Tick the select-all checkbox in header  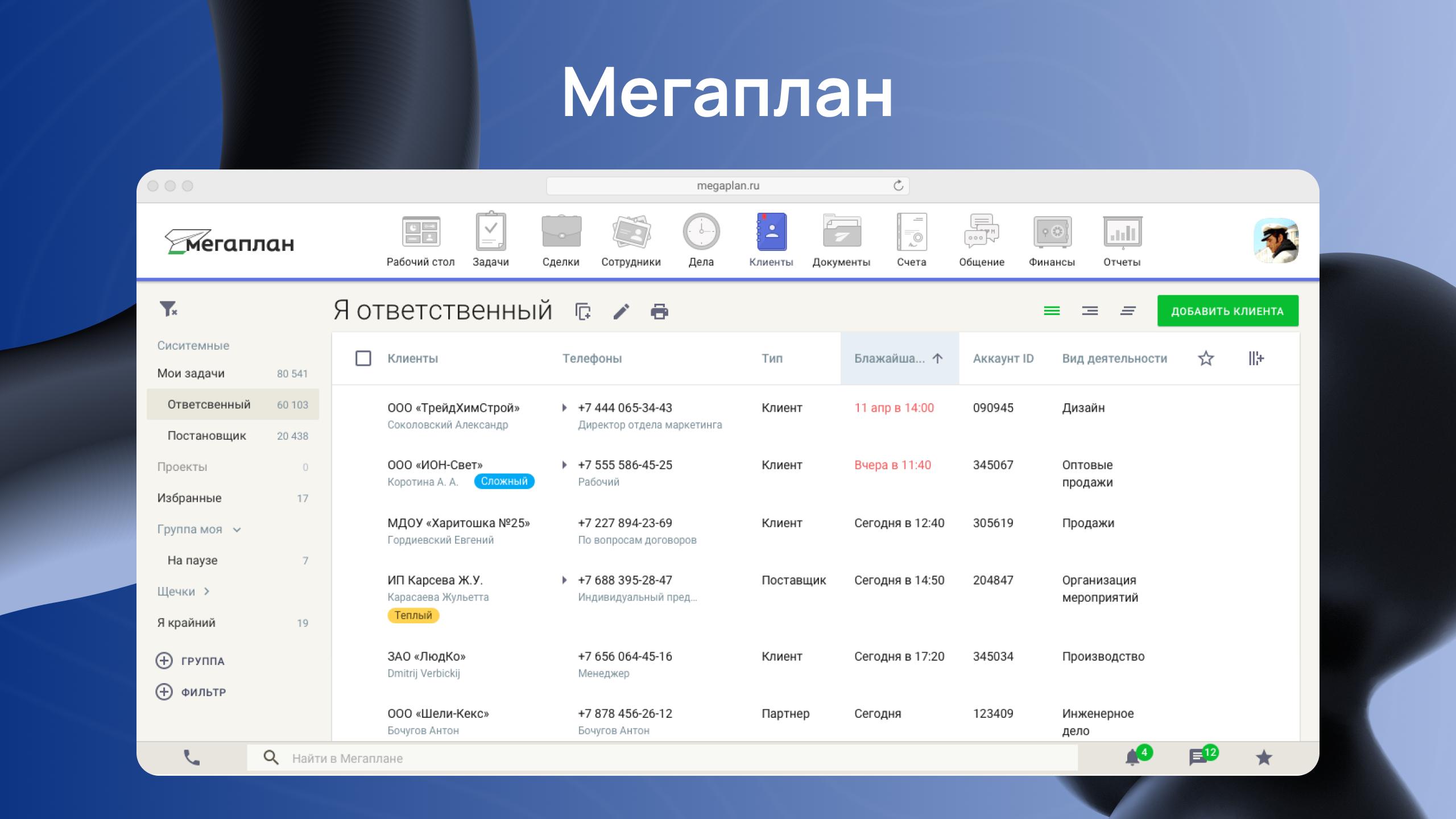[x=363, y=358]
